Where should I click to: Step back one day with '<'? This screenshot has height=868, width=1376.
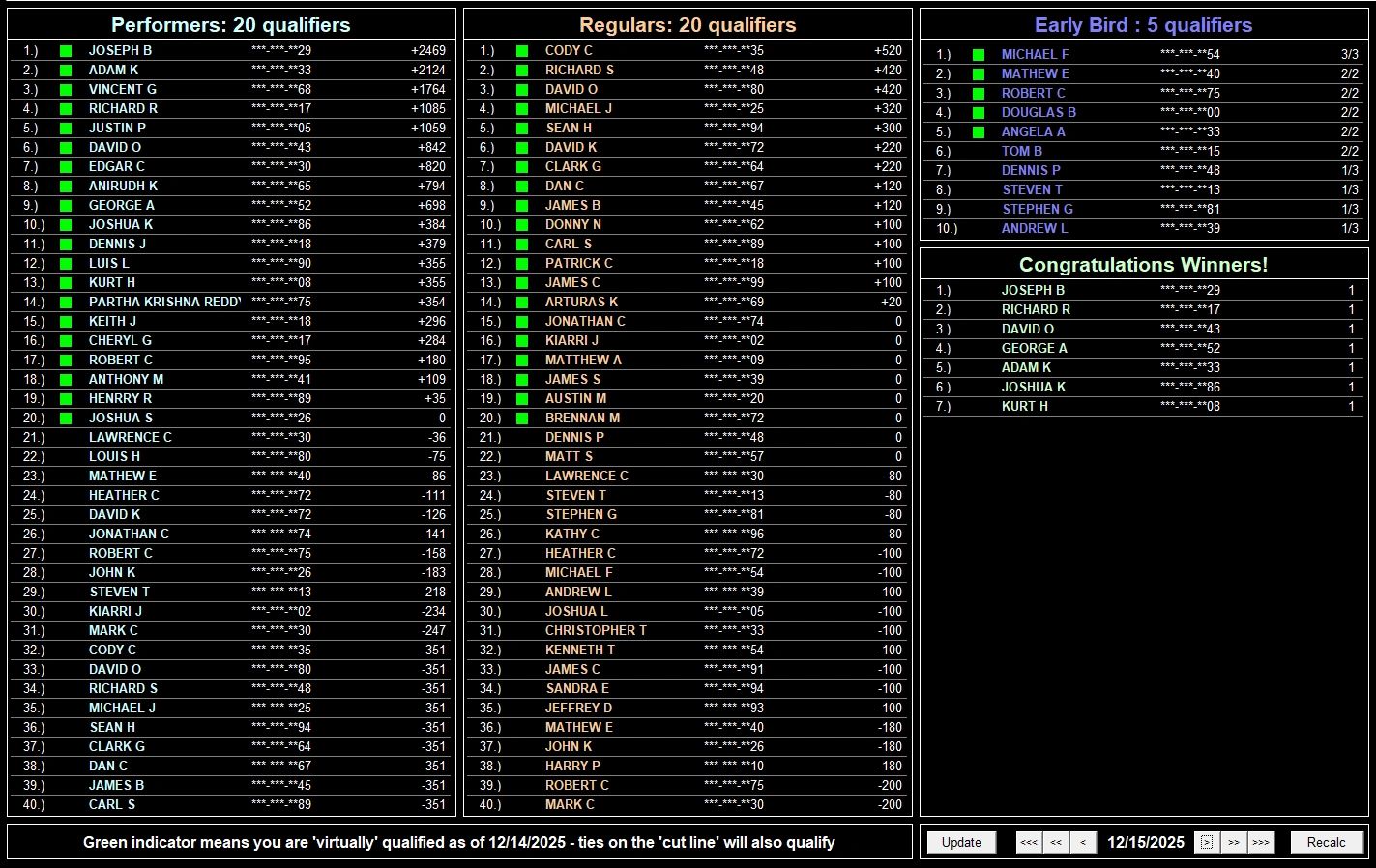click(1083, 842)
